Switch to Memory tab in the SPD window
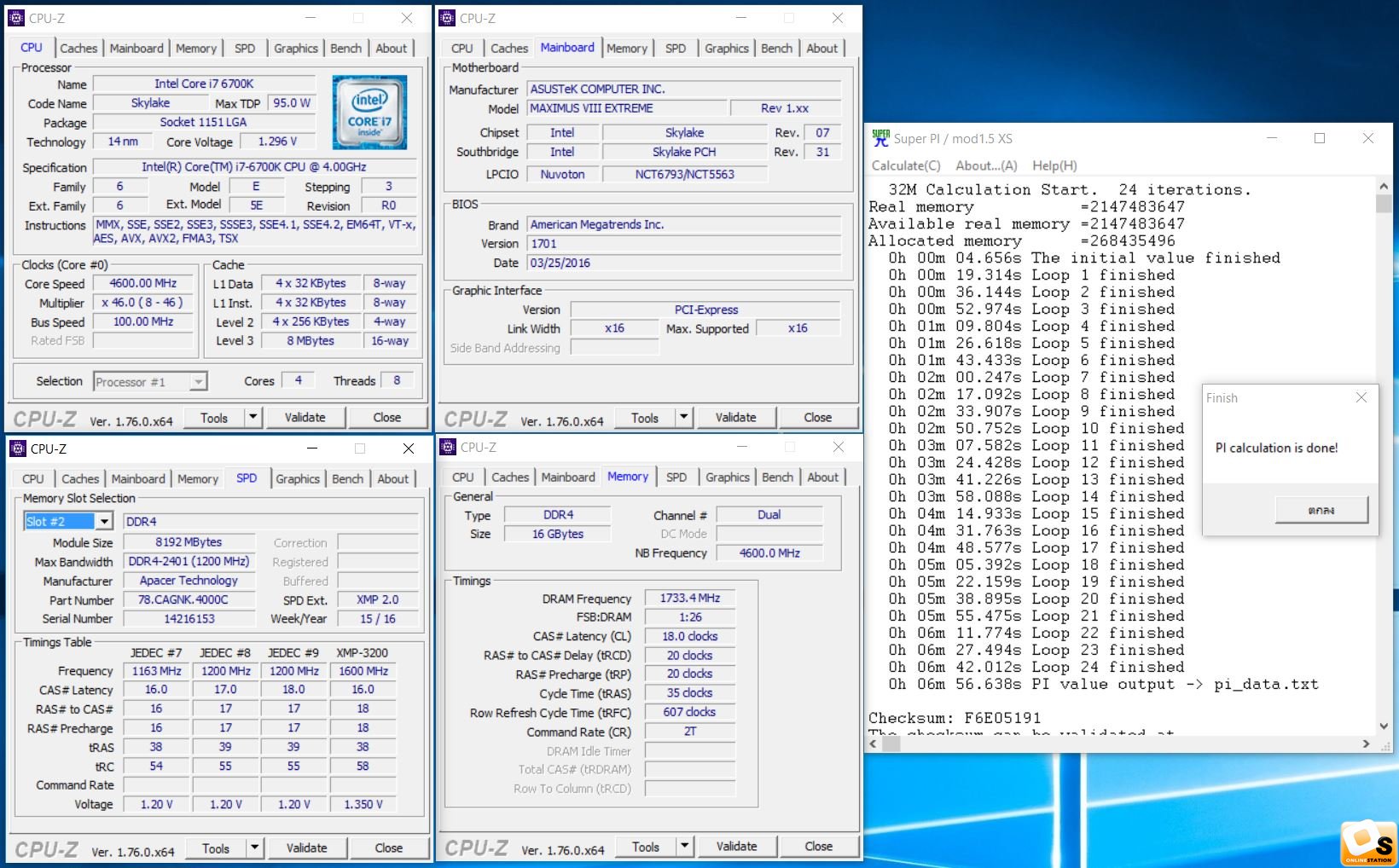The width and height of the screenshot is (1399, 868). pos(198,479)
